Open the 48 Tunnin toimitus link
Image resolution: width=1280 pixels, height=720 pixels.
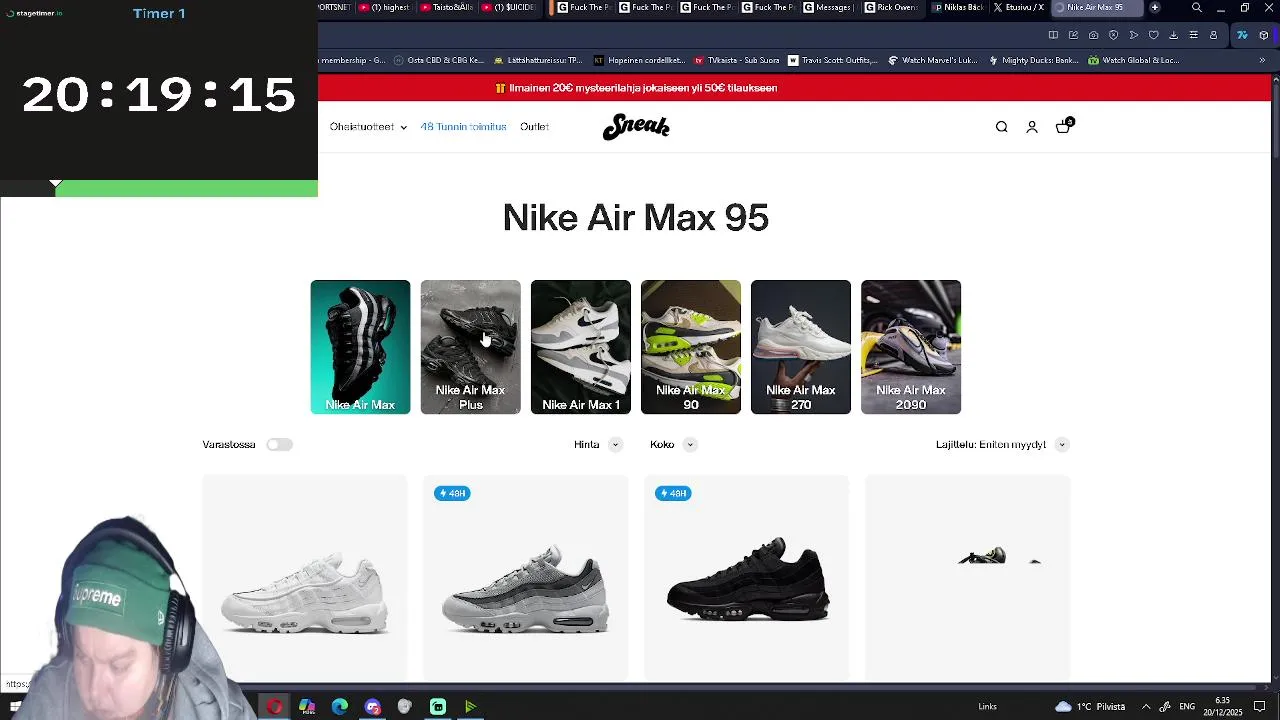[x=463, y=127]
